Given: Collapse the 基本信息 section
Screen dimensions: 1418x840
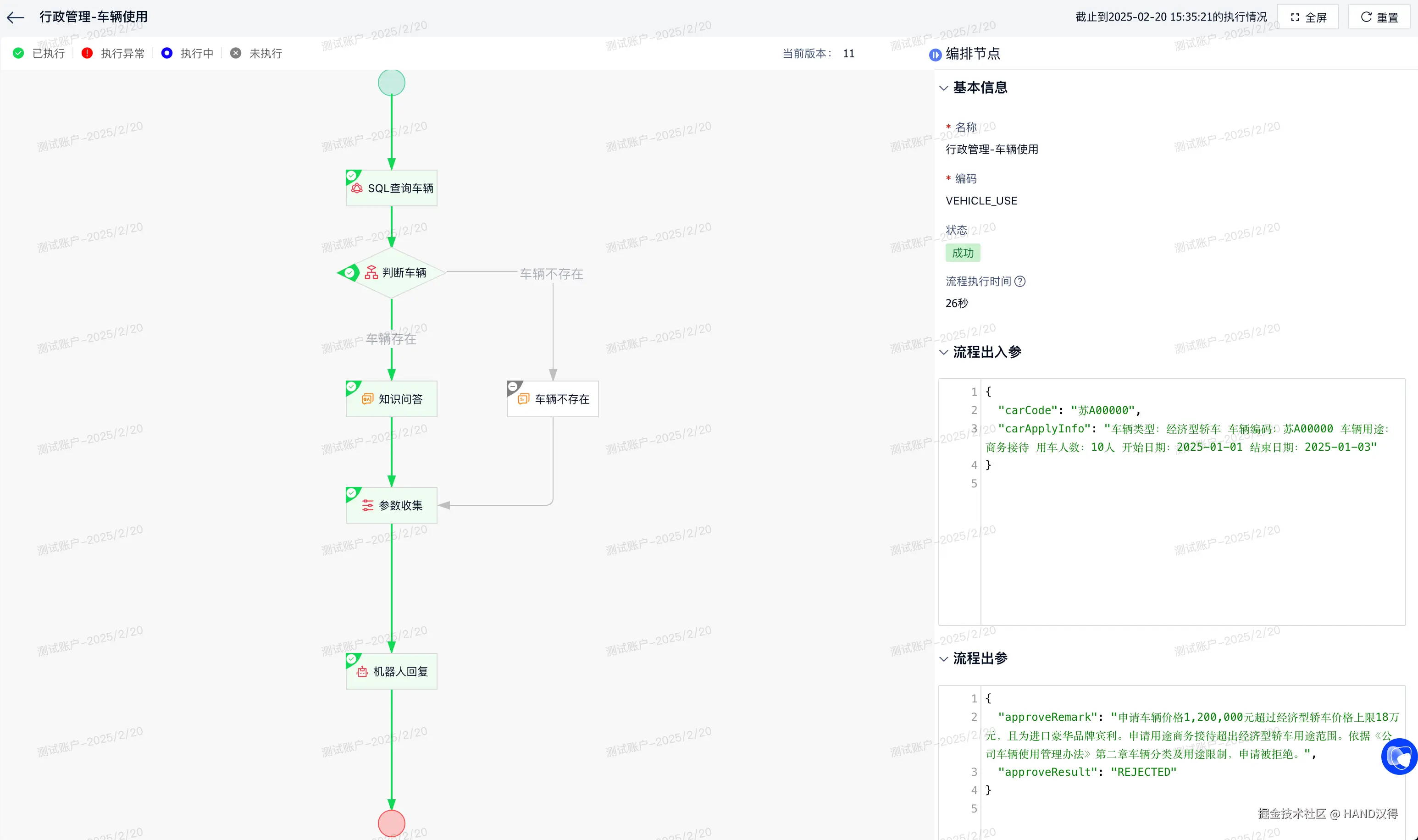Looking at the screenshot, I should click(x=944, y=88).
